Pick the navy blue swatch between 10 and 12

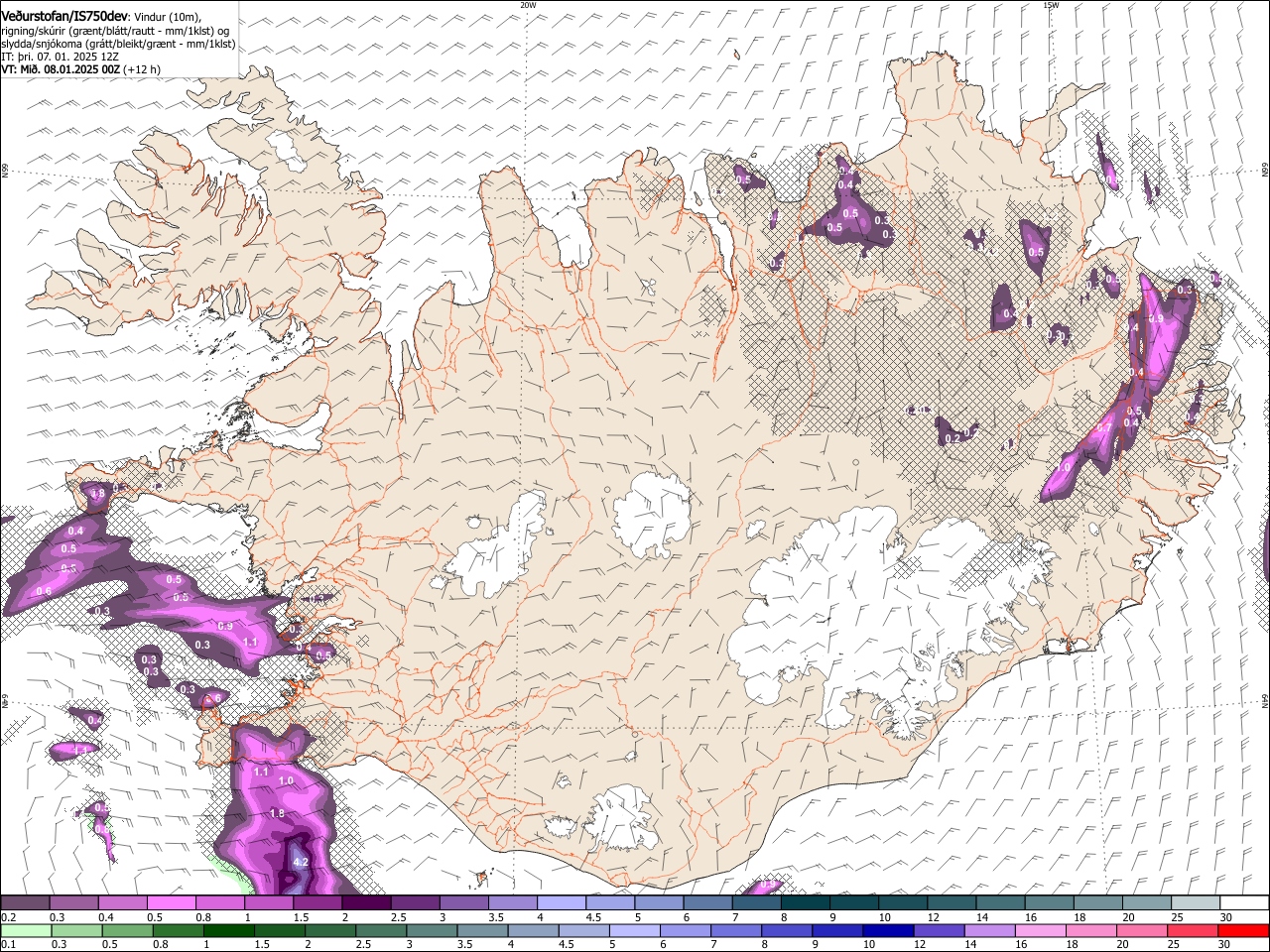[x=889, y=930]
